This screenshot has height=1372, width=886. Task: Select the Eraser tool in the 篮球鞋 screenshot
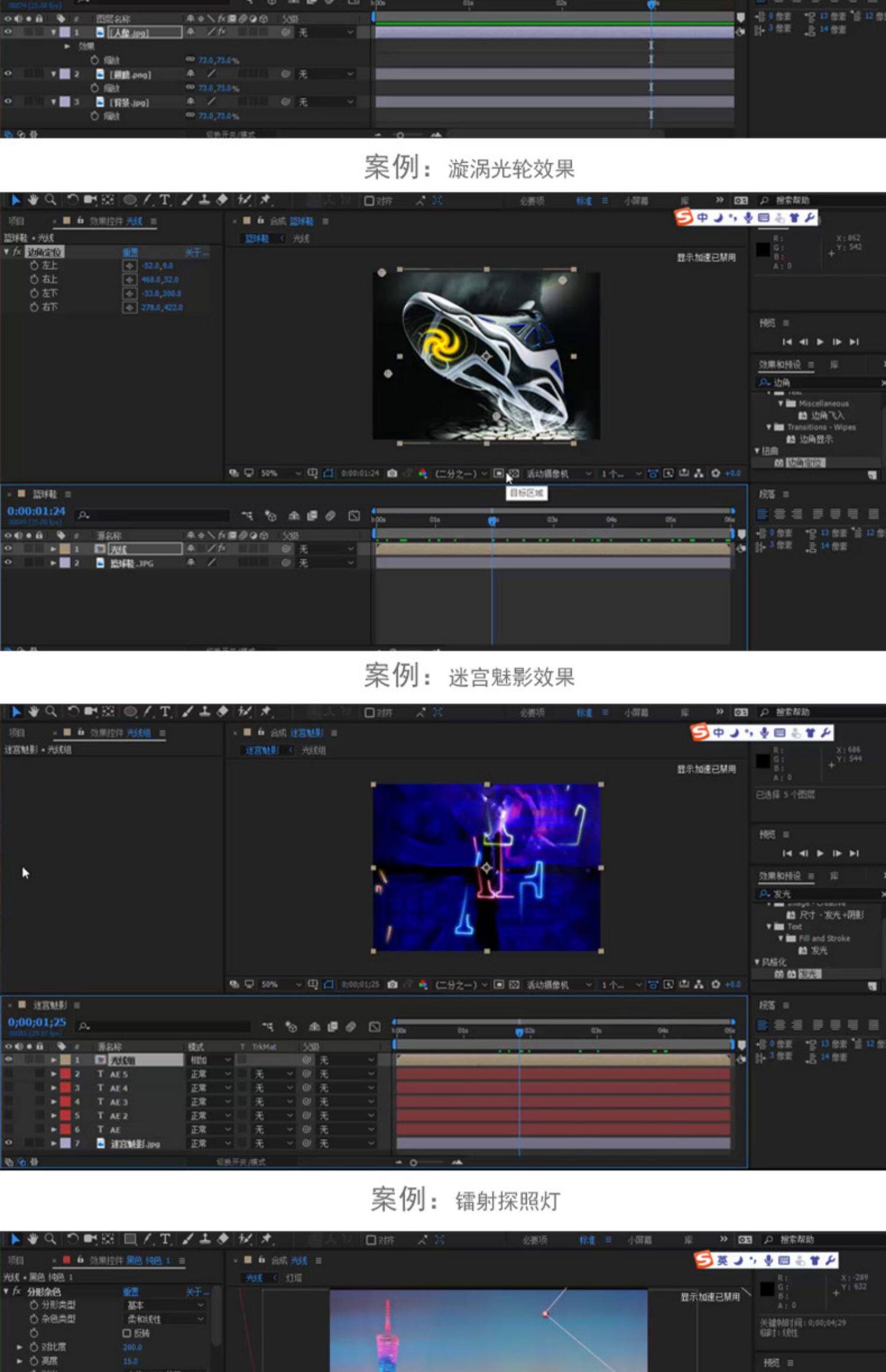pos(222,200)
